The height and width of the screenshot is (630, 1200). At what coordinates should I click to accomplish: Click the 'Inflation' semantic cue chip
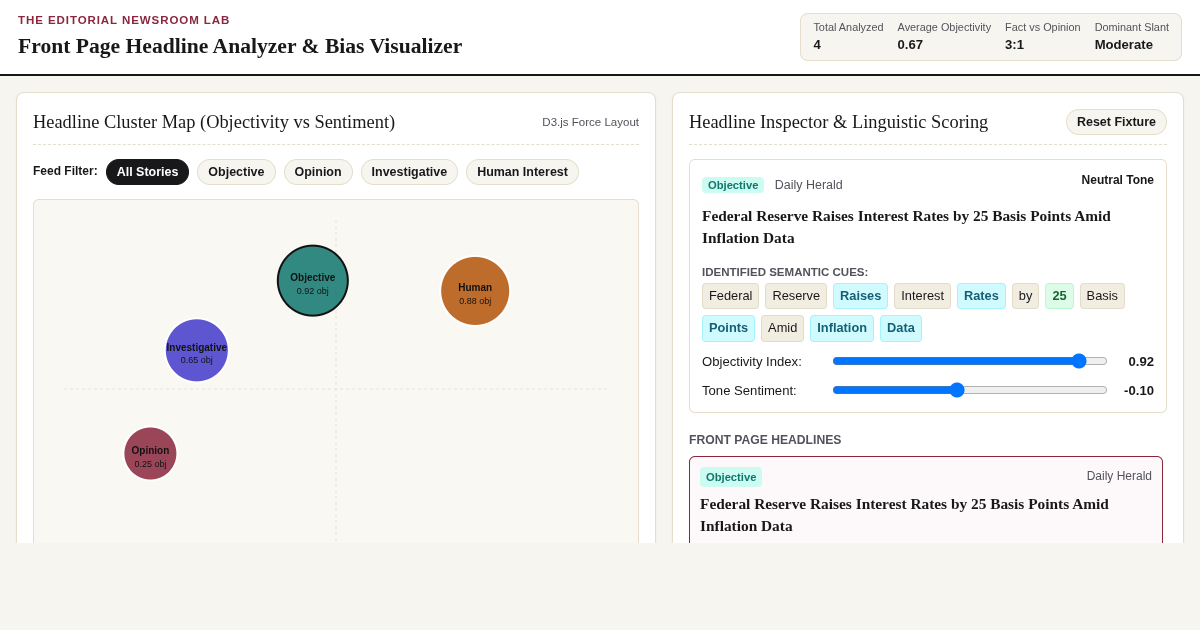(842, 328)
